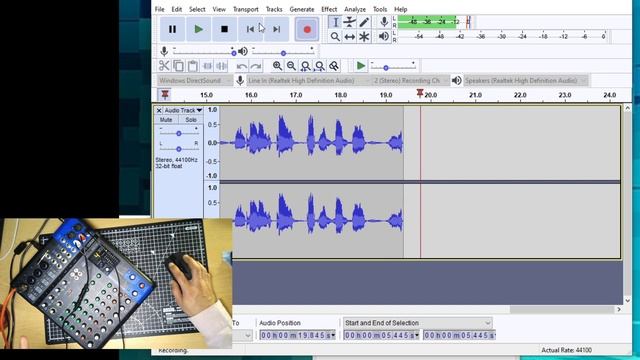The image size is (640, 360).
Task: Click the recording meter microphone icon
Action: (x=384, y=22)
